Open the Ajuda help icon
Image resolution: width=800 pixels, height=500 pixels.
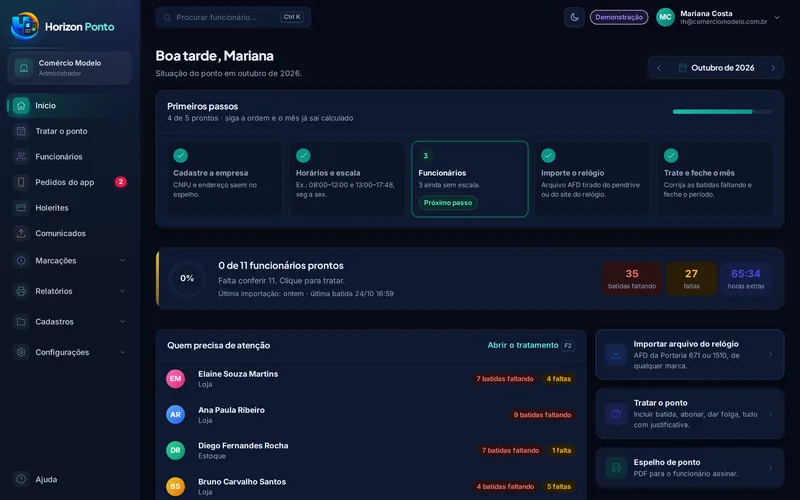click(21, 479)
